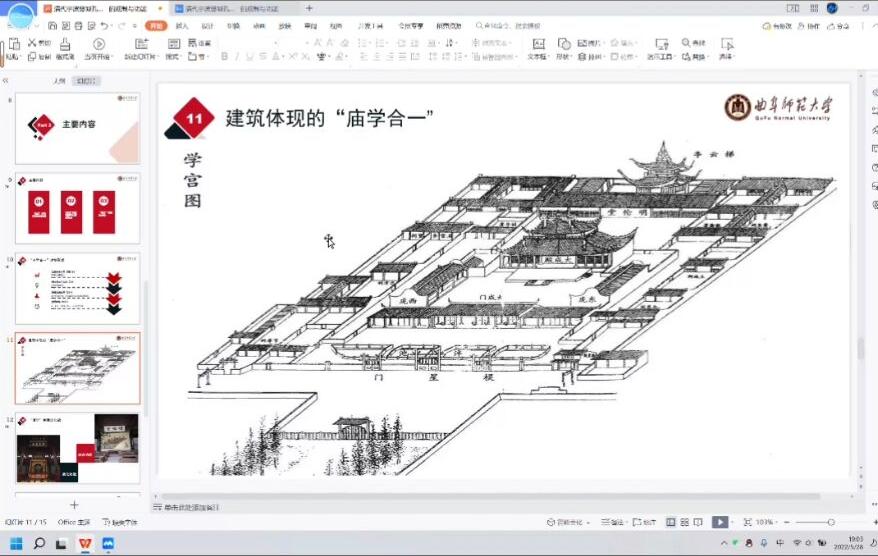Viewport: 878px width, 556px height.
Task: Open the Insert ribbon tab
Action: (181, 26)
